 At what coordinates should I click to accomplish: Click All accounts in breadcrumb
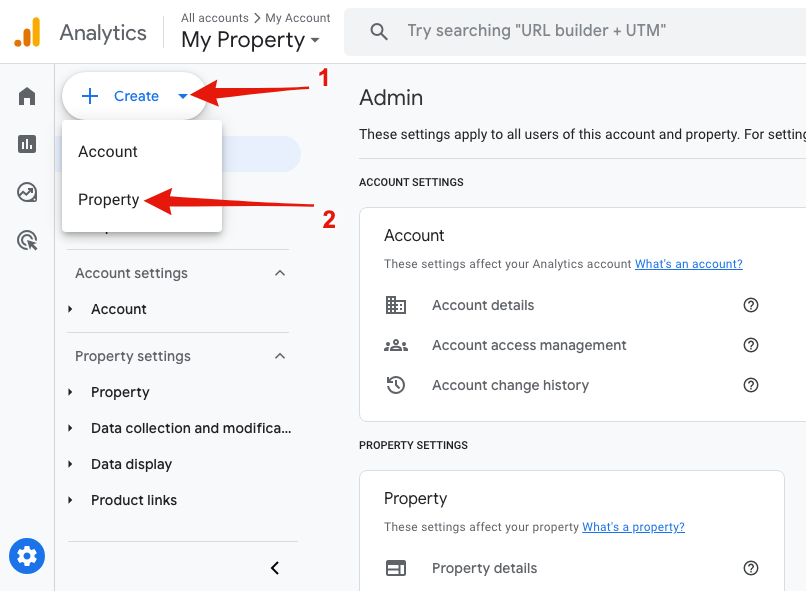(x=214, y=18)
